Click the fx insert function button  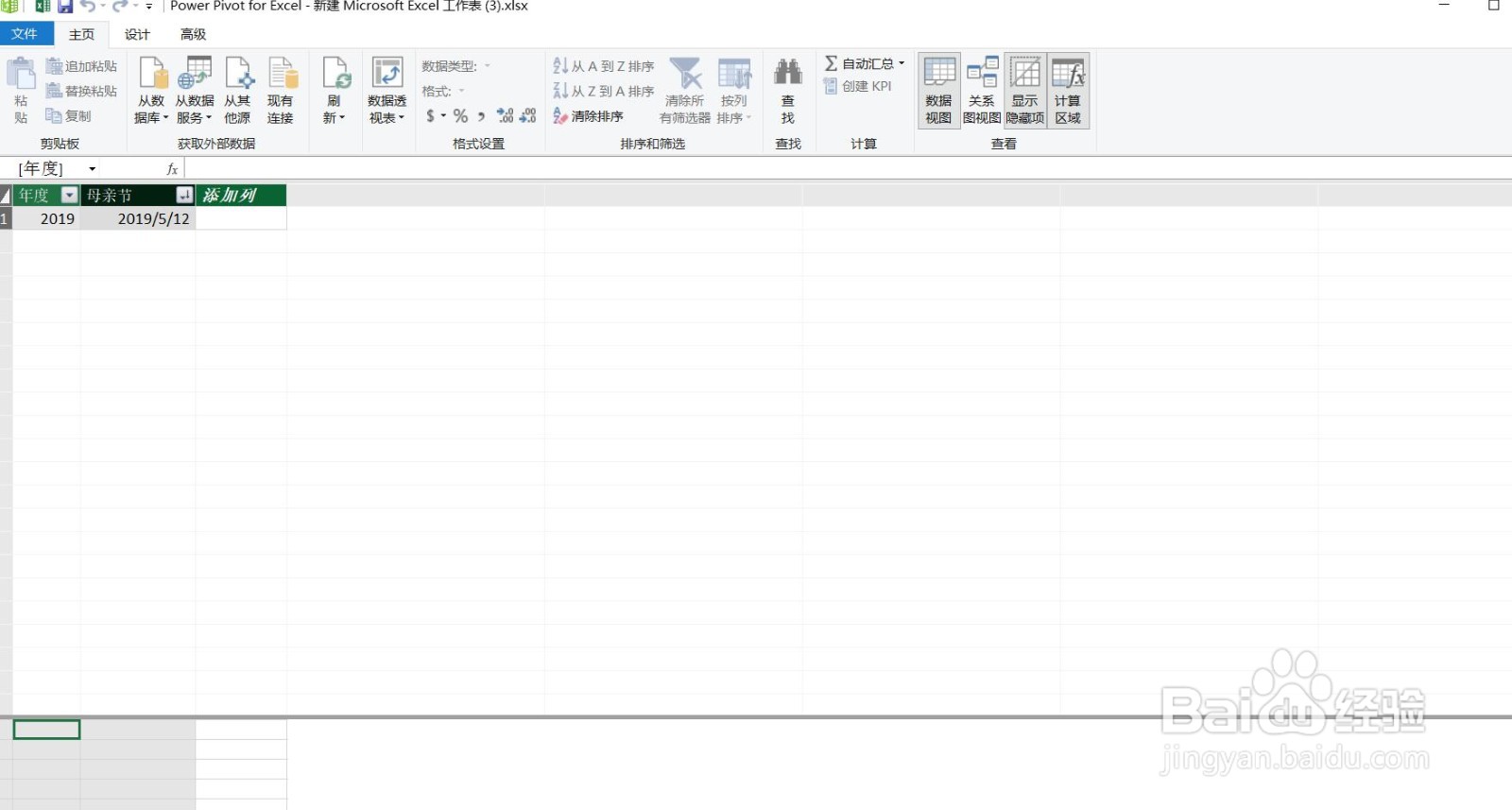click(172, 169)
